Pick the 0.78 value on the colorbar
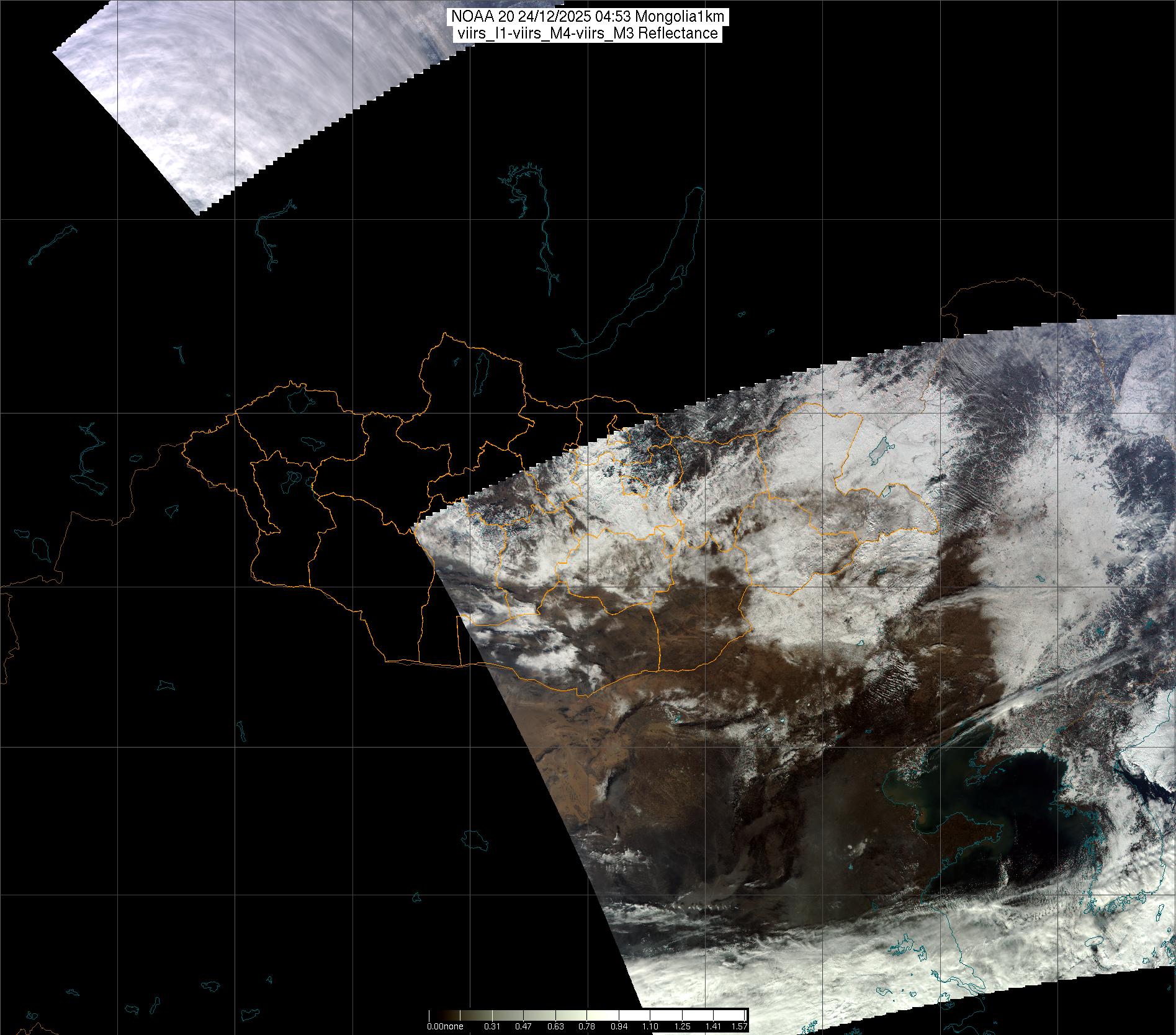This screenshot has height=1035, width=1176. 586,1026
